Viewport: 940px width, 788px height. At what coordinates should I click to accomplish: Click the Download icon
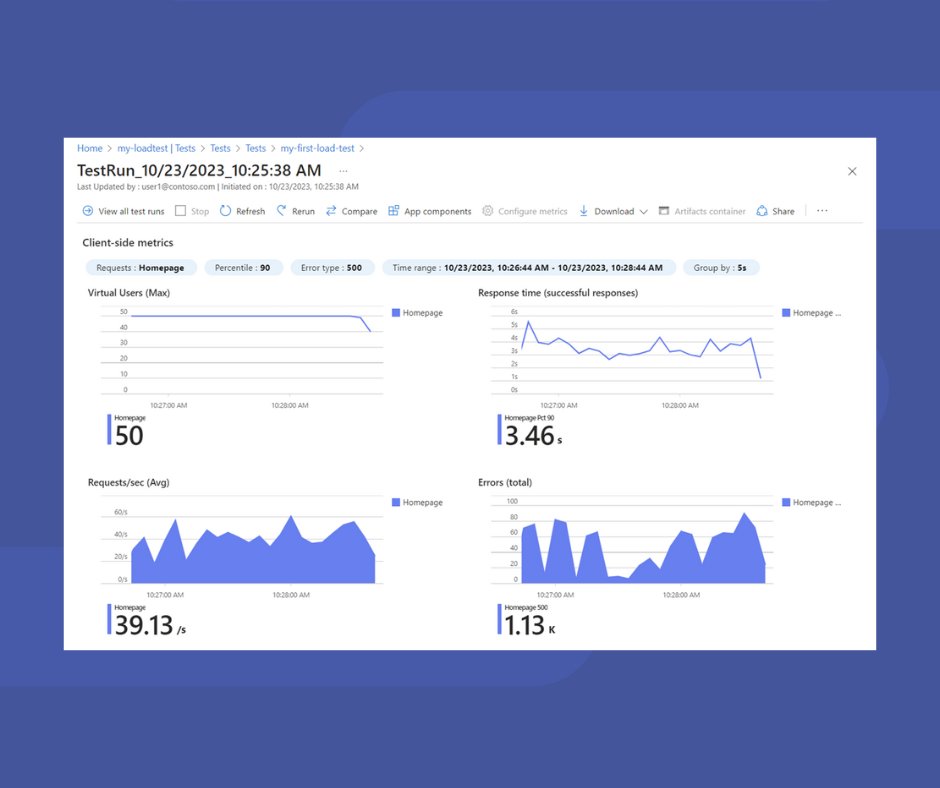583,211
